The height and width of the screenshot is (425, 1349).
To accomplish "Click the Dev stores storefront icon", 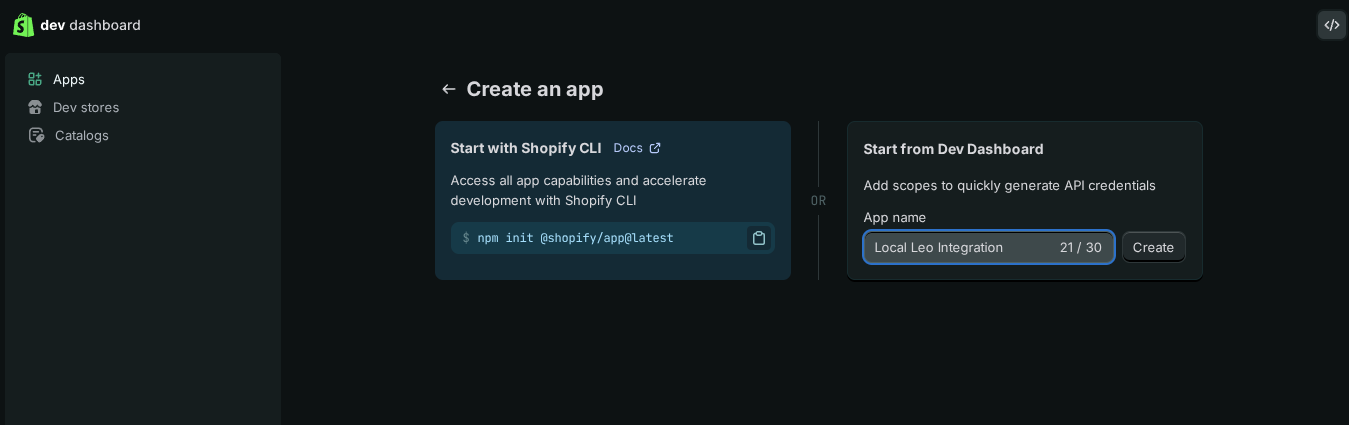I will click(x=35, y=107).
